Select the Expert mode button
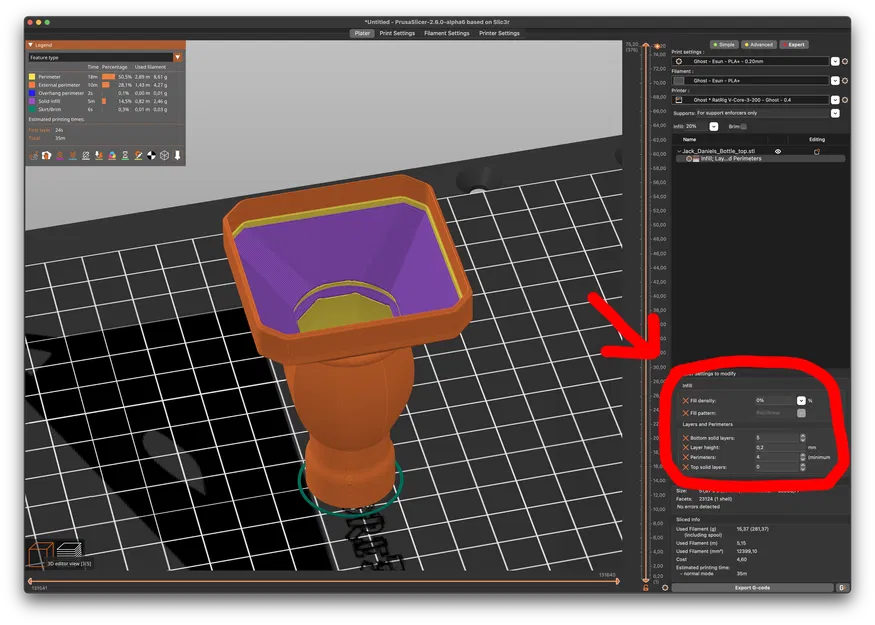The width and height of the screenshot is (875, 625). [x=794, y=45]
